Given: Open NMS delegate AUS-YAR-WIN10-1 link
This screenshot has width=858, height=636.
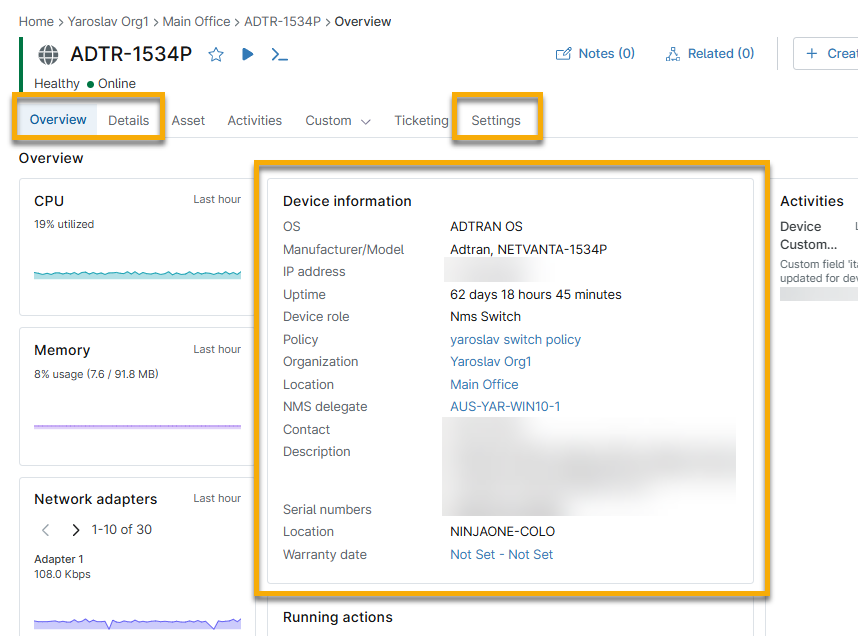Looking at the screenshot, I should [x=505, y=407].
